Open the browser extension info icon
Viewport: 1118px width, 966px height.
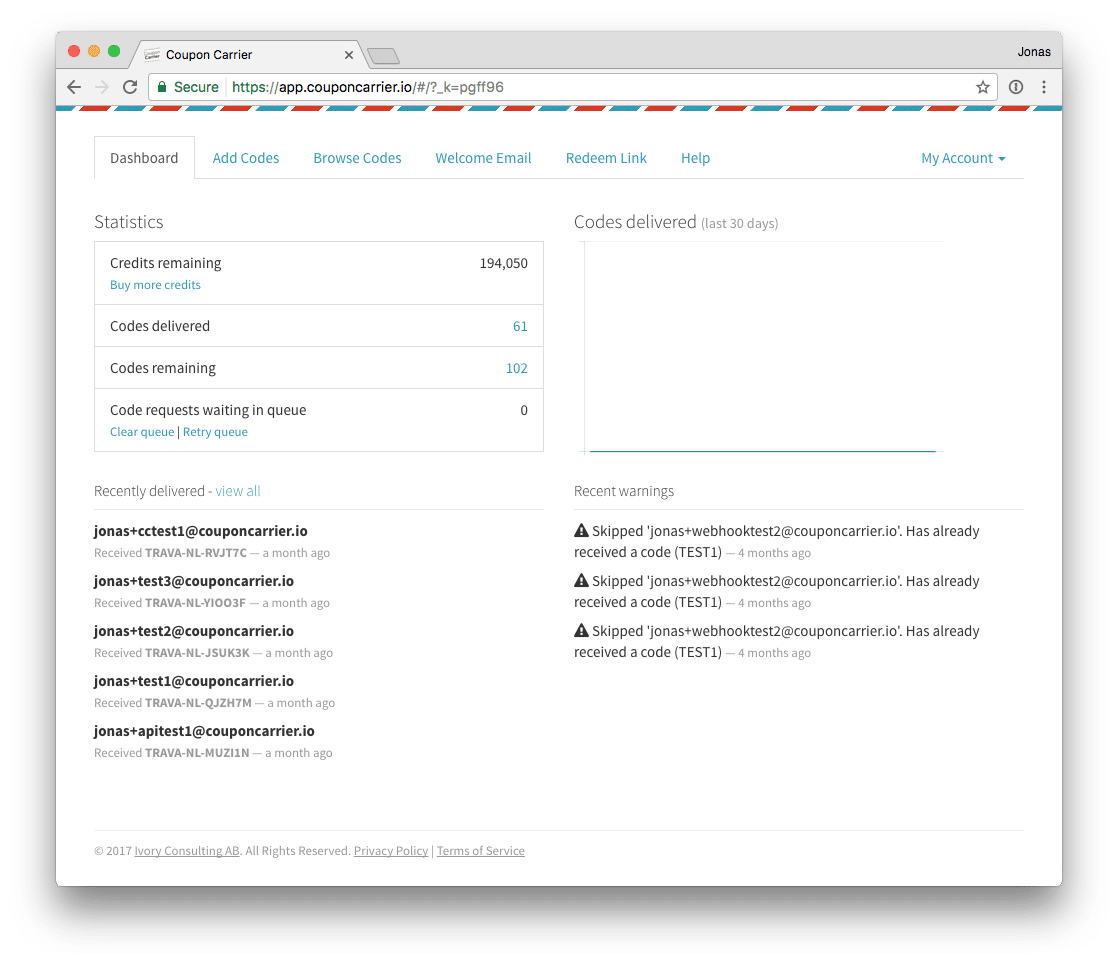click(1016, 87)
